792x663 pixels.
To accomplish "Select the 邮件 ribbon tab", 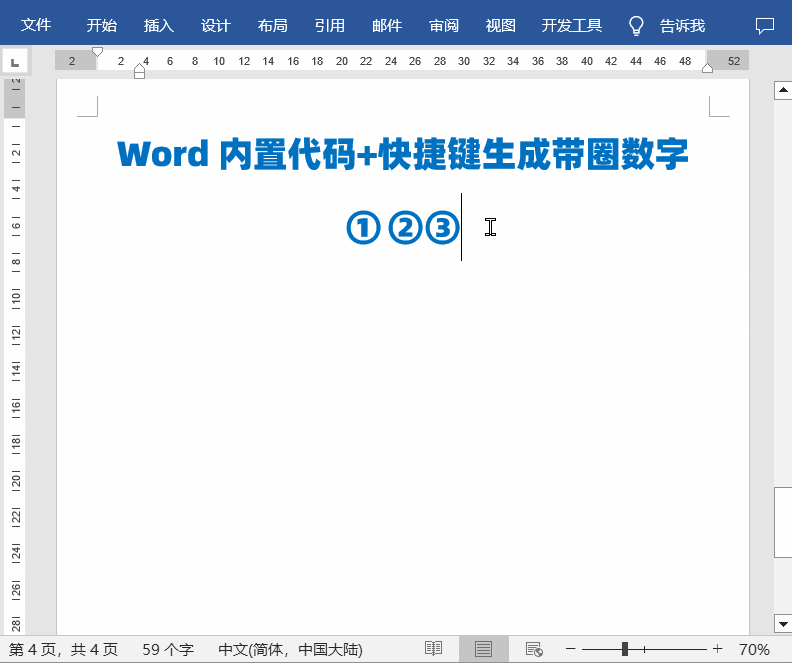I will [387, 25].
